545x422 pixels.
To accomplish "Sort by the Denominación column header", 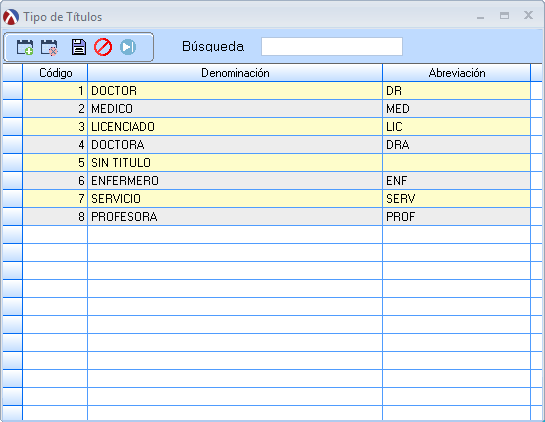I will coord(235,73).
